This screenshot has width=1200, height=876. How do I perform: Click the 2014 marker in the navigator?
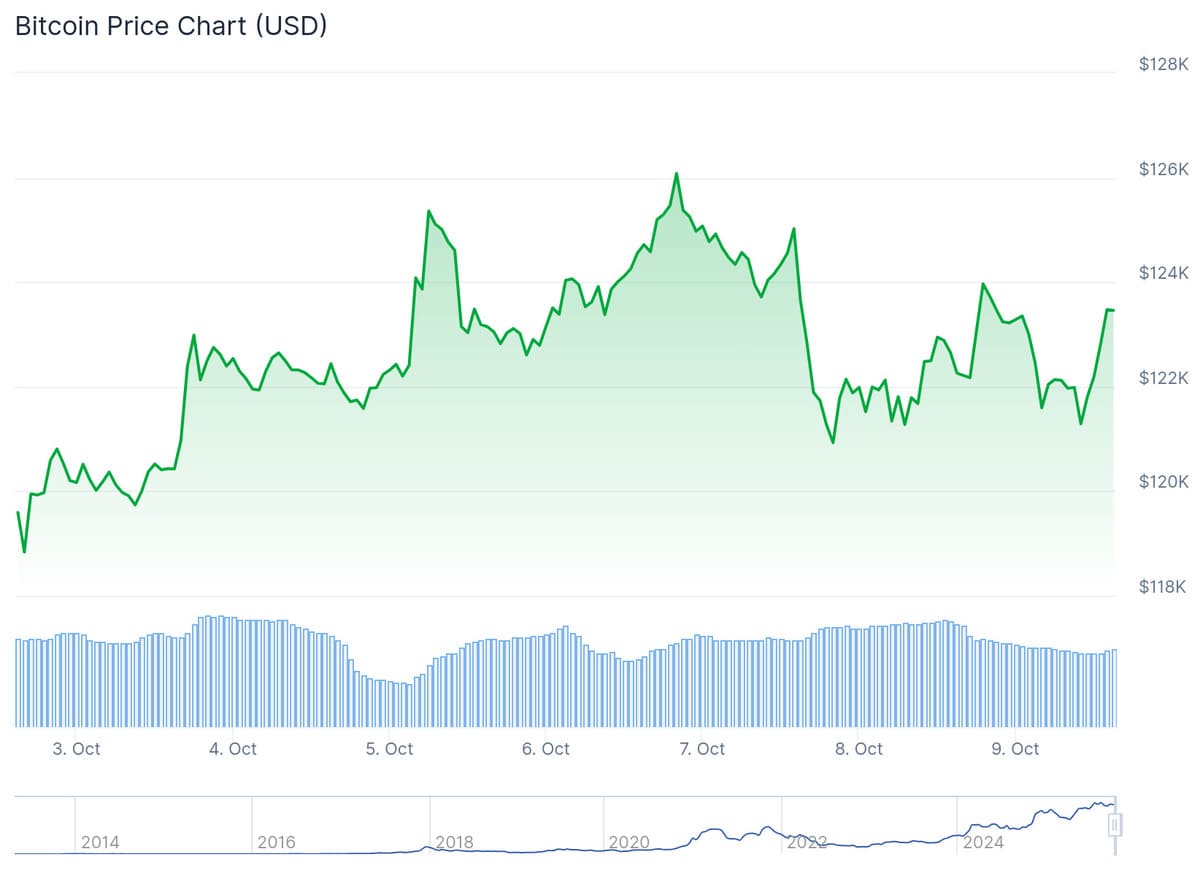pyautogui.click(x=100, y=842)
